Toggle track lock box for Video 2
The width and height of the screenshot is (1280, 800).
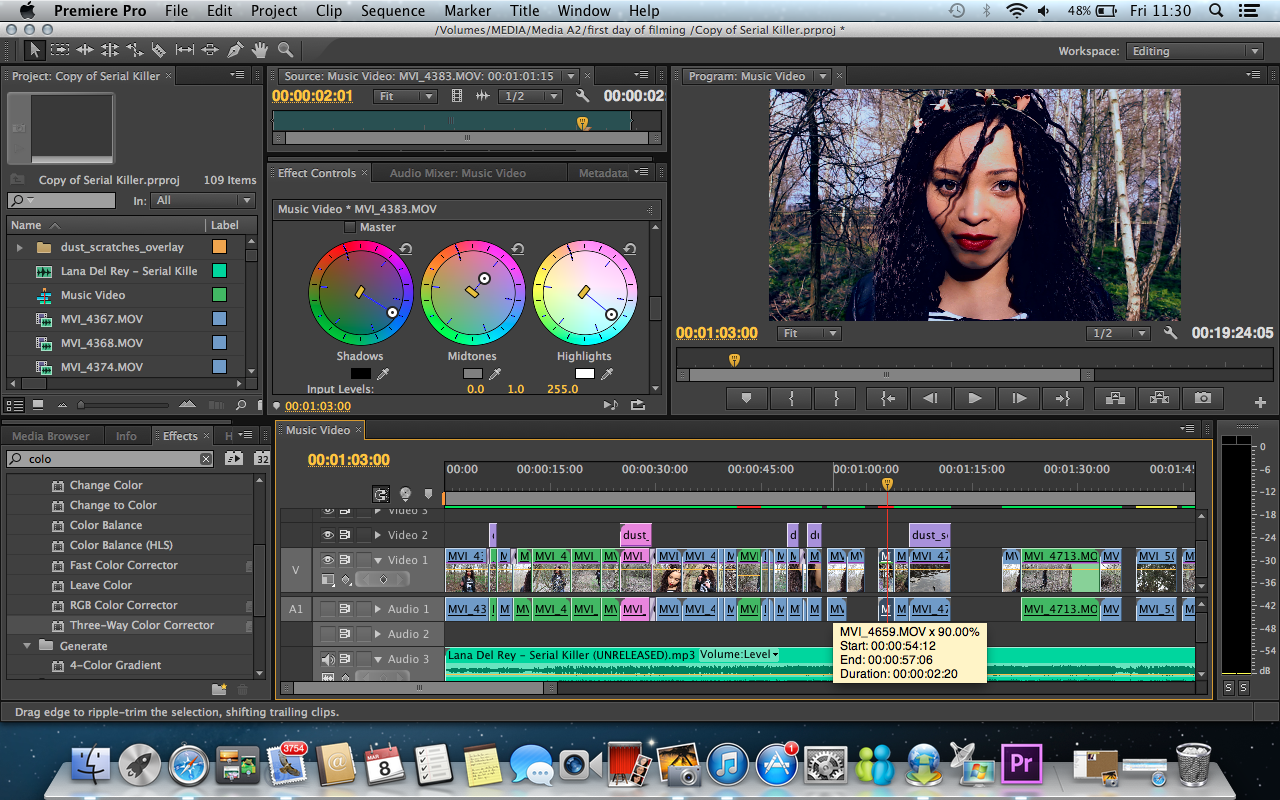(364, 535)
